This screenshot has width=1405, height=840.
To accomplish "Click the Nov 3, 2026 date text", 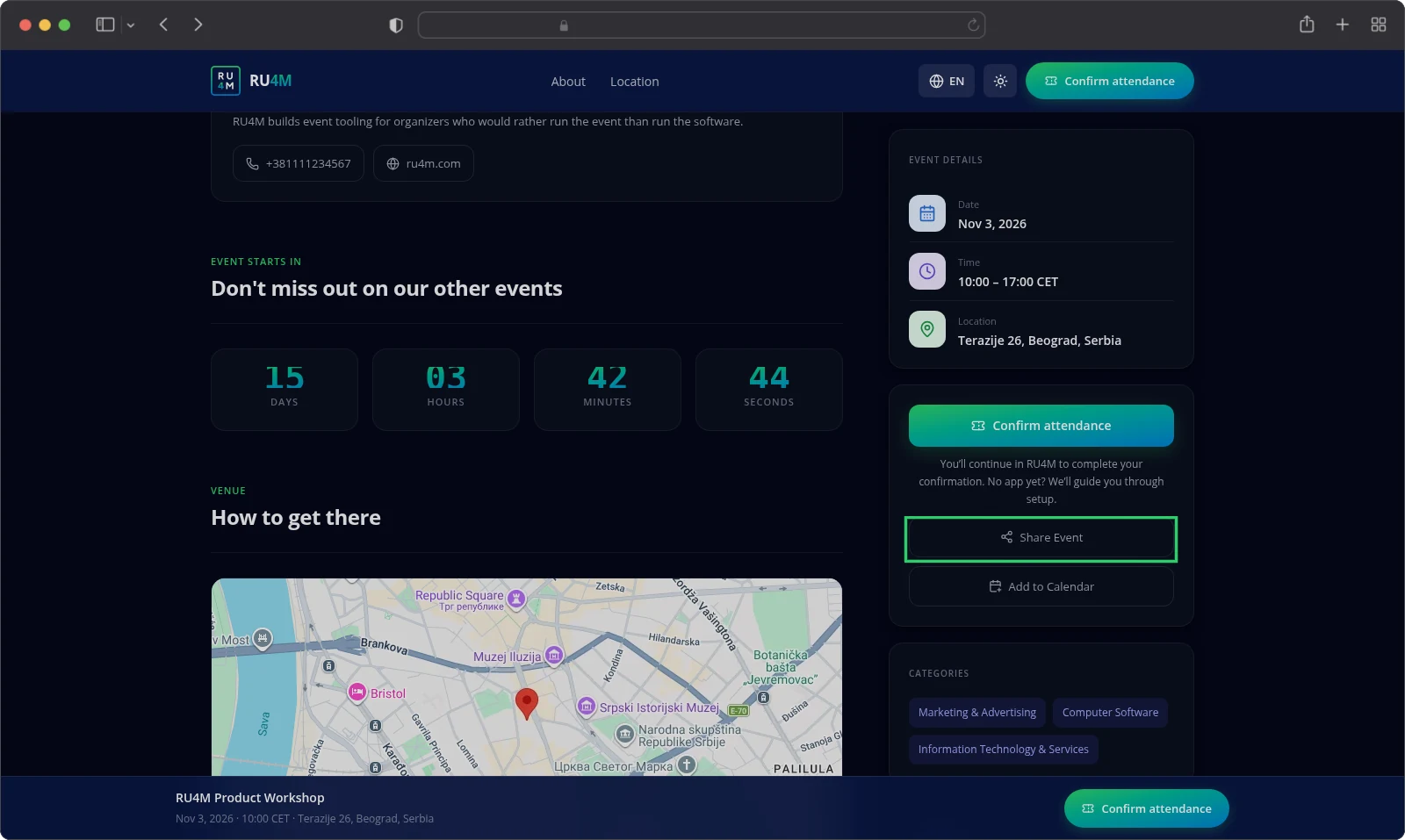I will tap(992, 224).
